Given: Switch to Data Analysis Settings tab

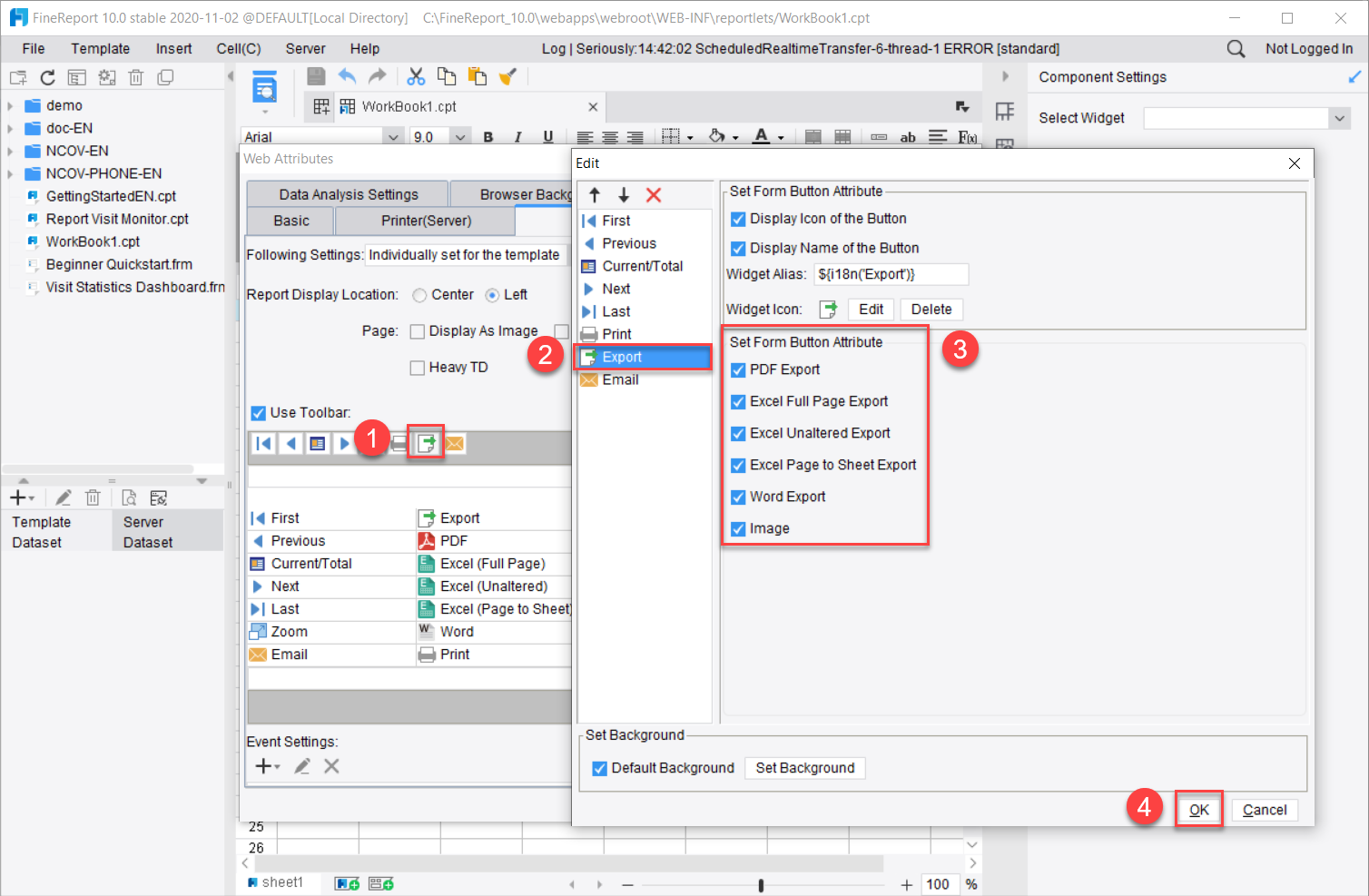Looking at the screenshot, I should coord(348,194).
